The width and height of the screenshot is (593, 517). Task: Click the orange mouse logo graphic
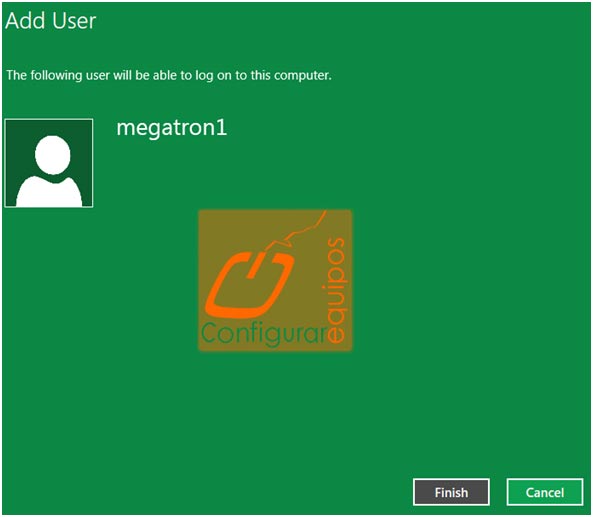tap(250, 284)
